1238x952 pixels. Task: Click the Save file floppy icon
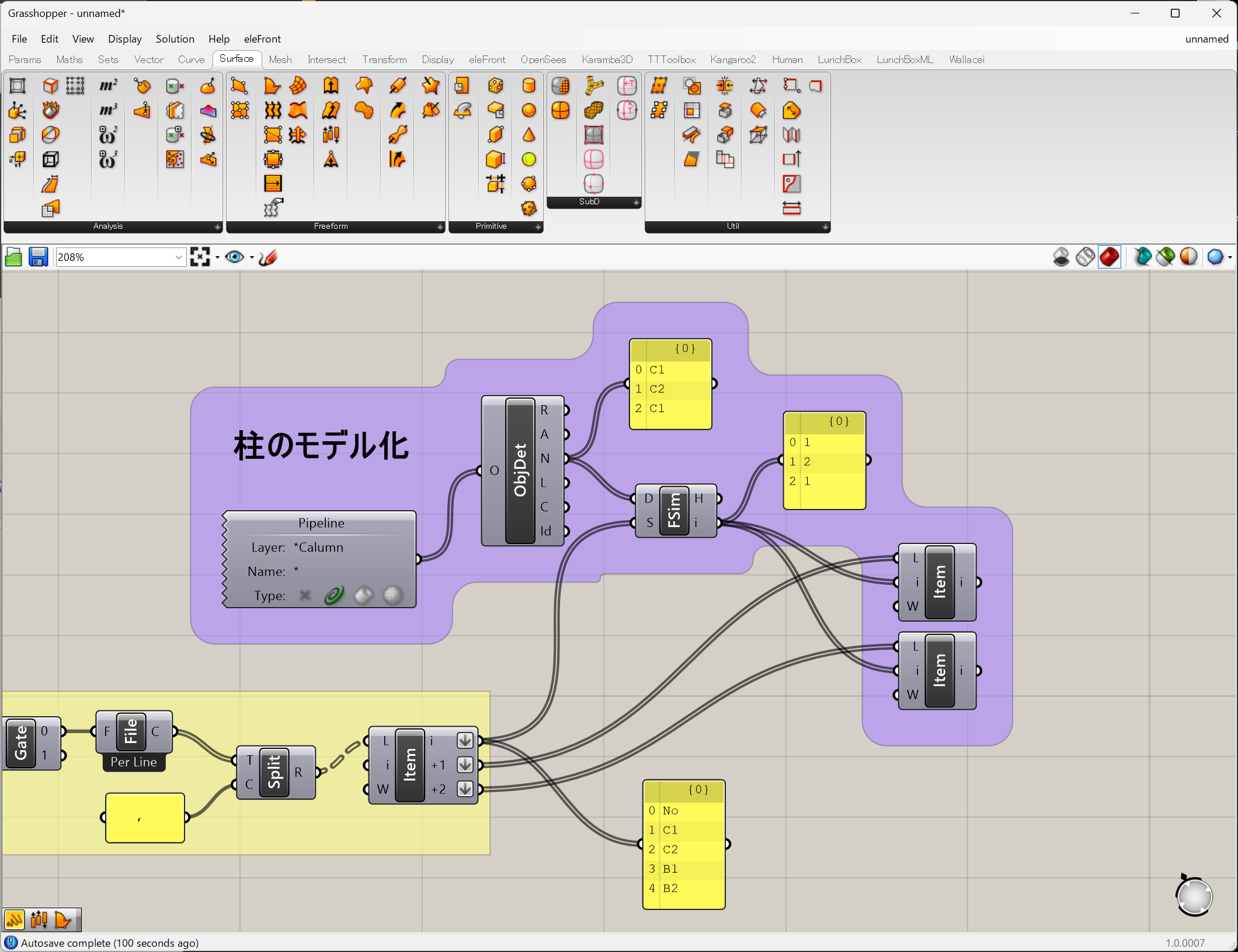[x=38, y=257]
